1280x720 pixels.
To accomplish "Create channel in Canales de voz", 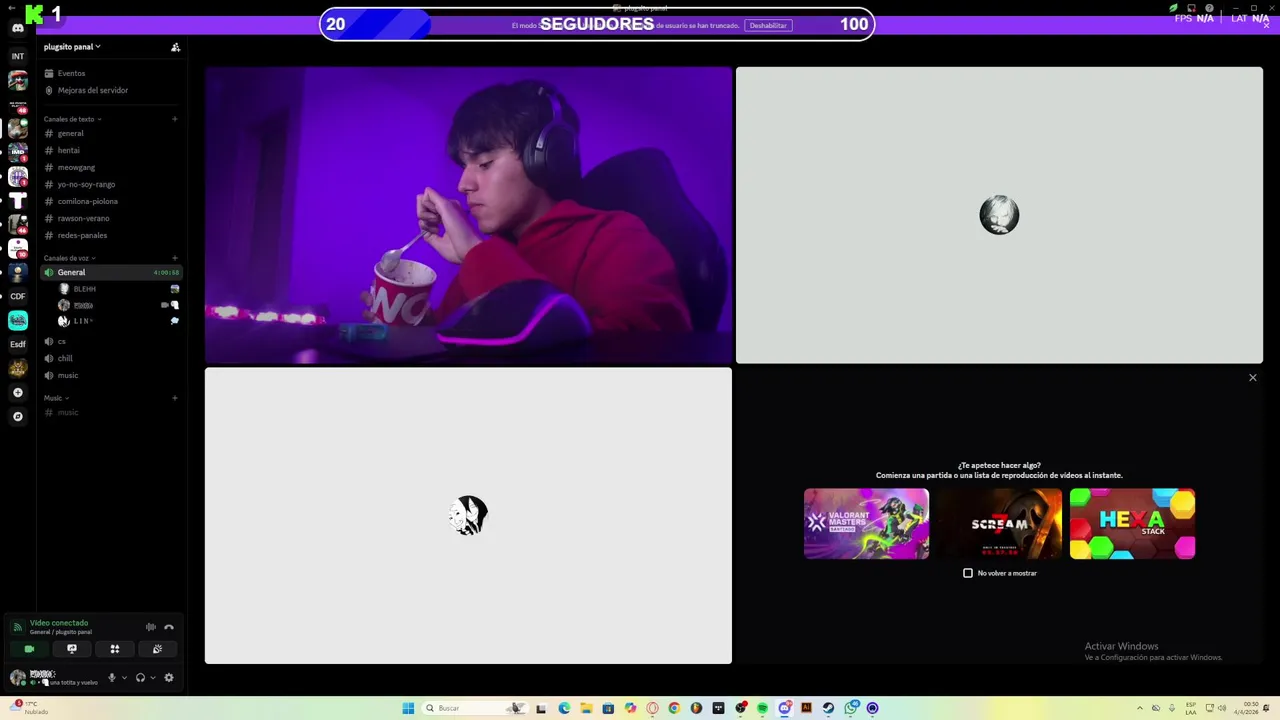I will [174, 258].
